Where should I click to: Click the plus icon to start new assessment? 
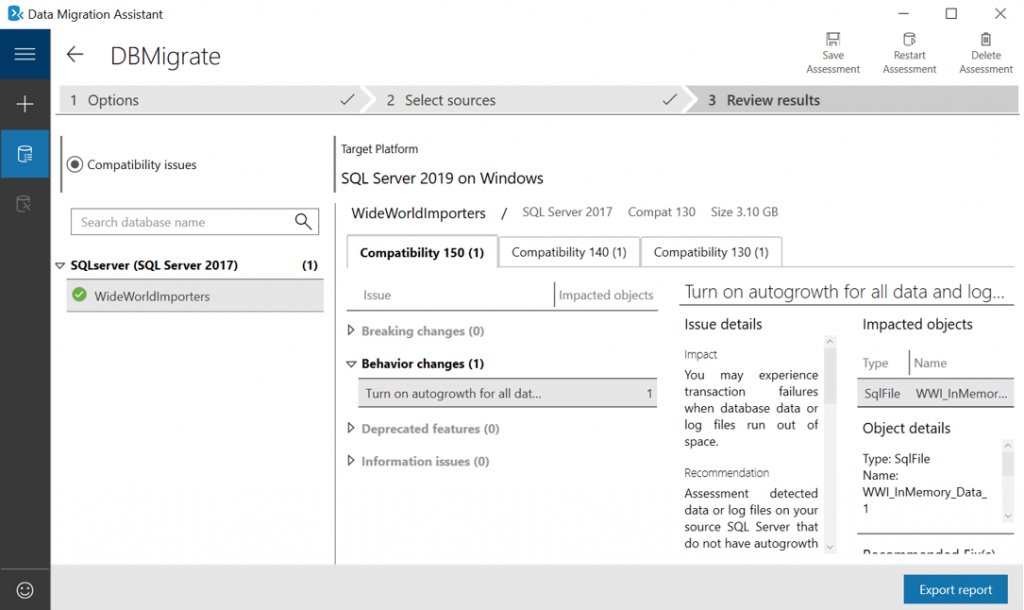coord(24,104)
